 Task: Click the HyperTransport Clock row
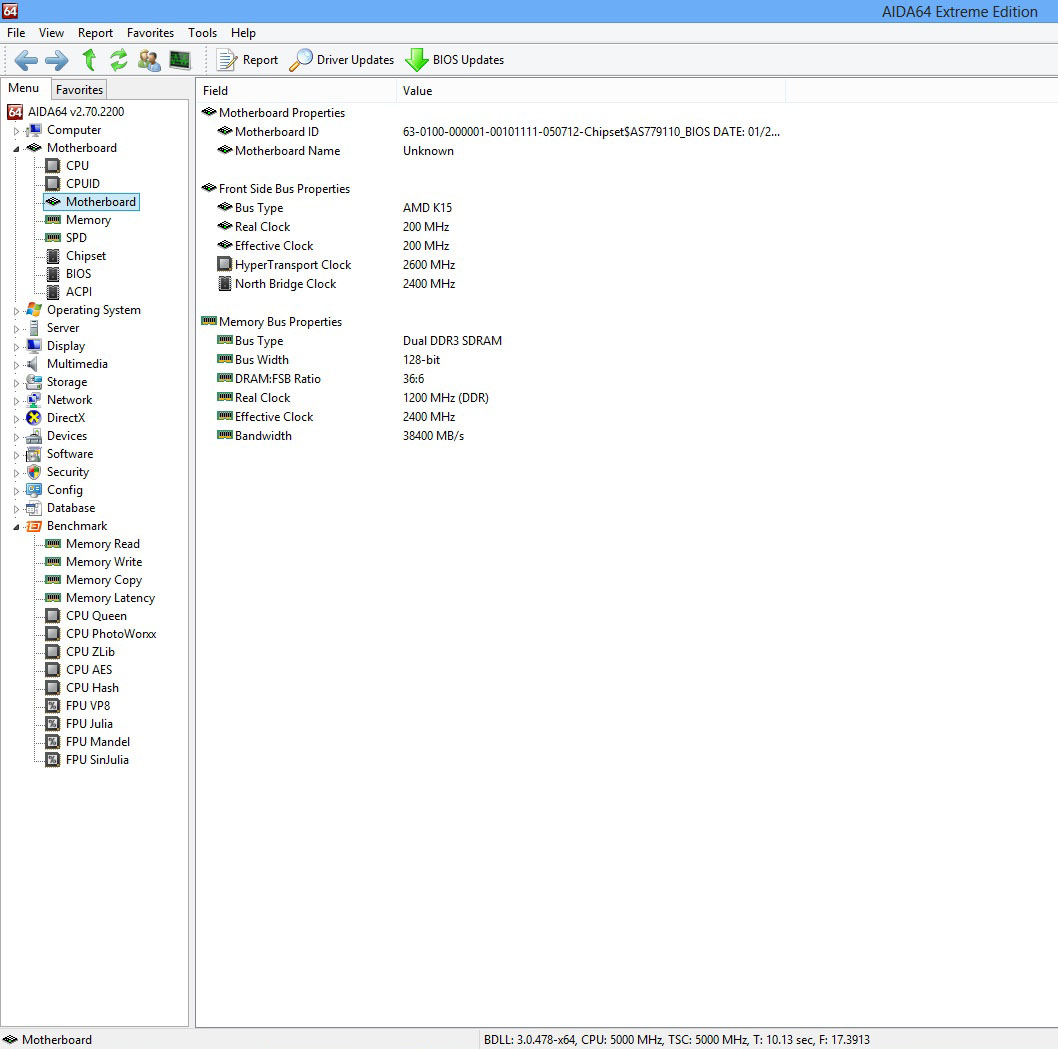point(336,265)
